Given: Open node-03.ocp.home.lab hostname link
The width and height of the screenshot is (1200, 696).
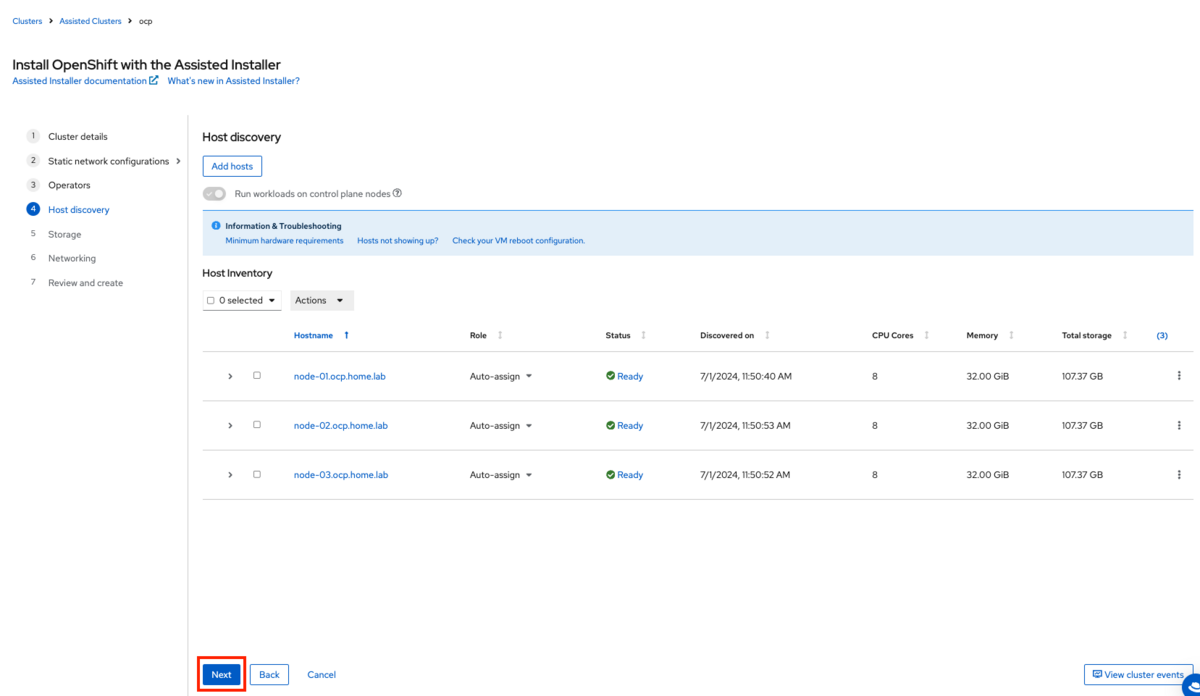Looking at the screenshot, I should (340, 475).
